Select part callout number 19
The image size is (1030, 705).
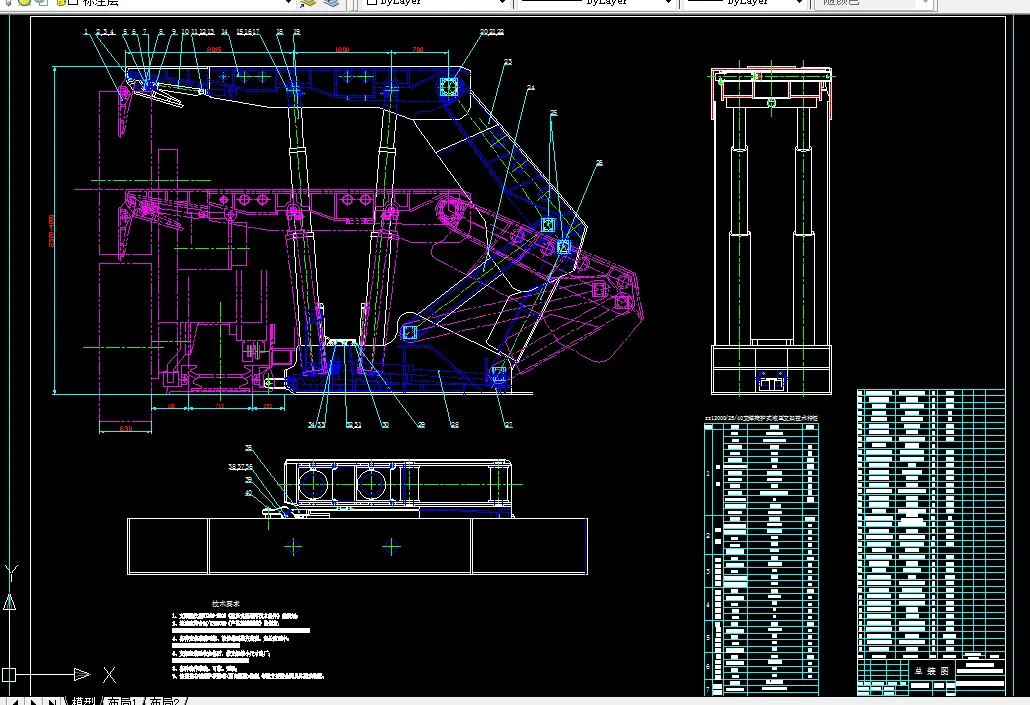click(297, 32)
